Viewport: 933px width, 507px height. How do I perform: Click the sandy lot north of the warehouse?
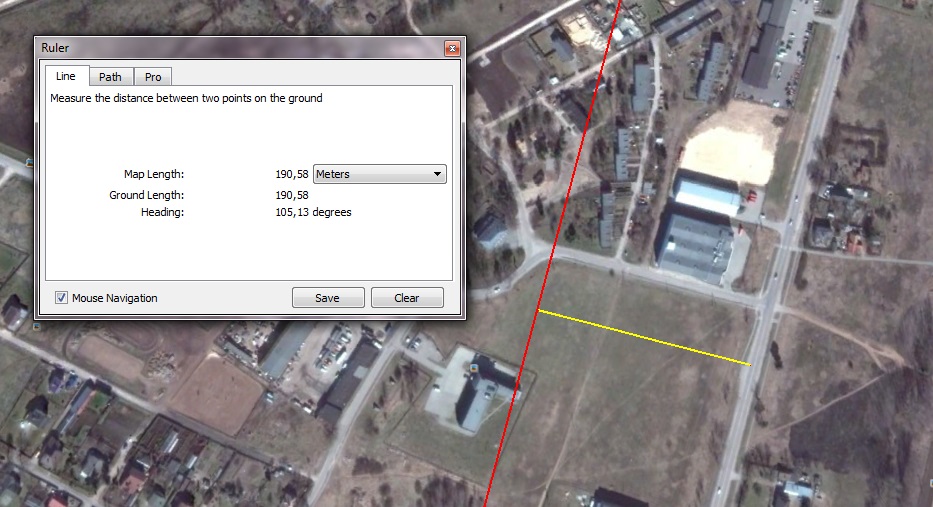(729, 143)
